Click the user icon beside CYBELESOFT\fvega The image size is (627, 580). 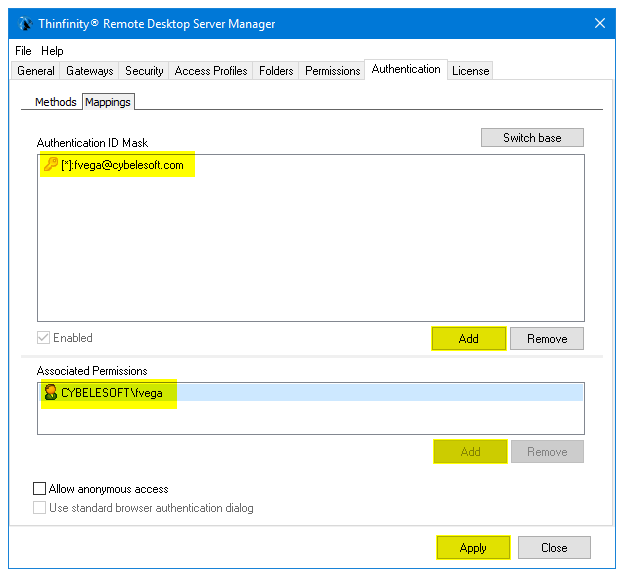point(51,392)
